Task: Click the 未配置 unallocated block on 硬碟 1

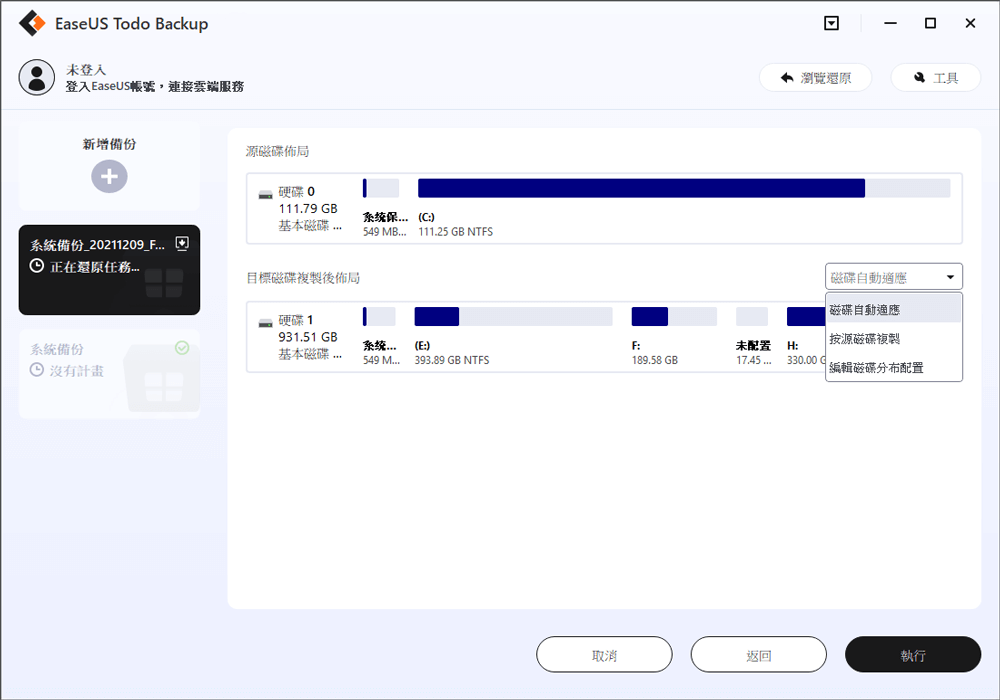Action: pos(752,316)
